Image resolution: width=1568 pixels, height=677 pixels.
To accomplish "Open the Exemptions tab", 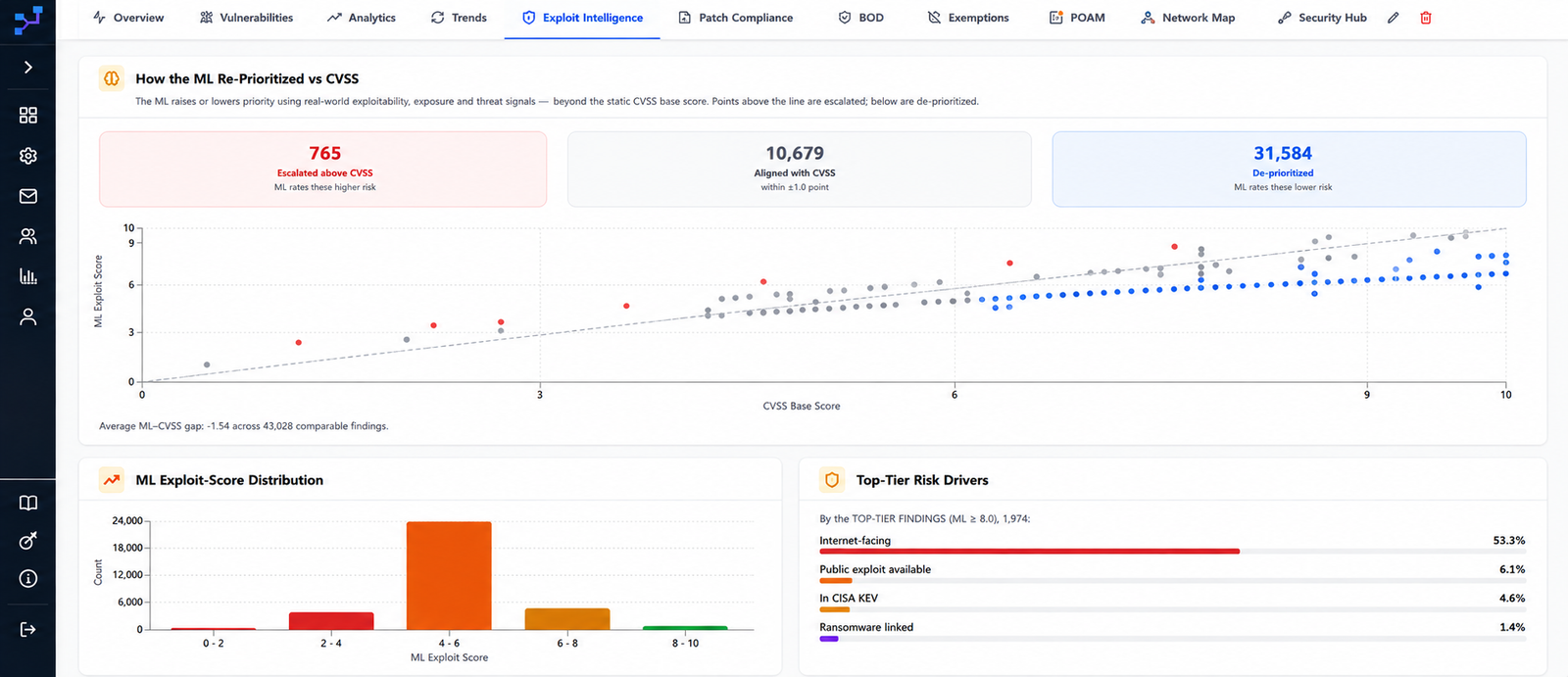I will 968,18.
